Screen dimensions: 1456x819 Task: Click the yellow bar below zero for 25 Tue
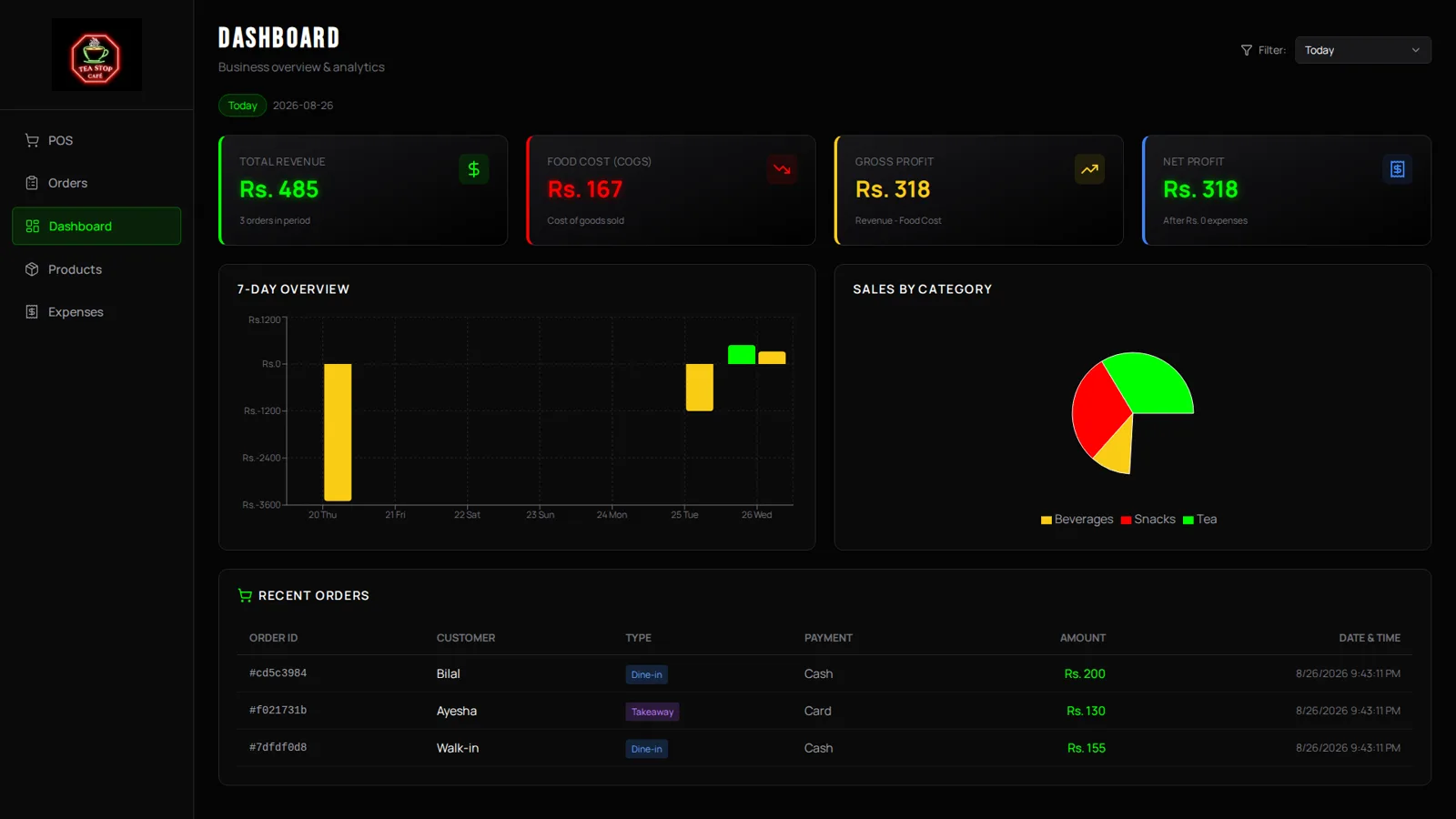tap(699, 388)
